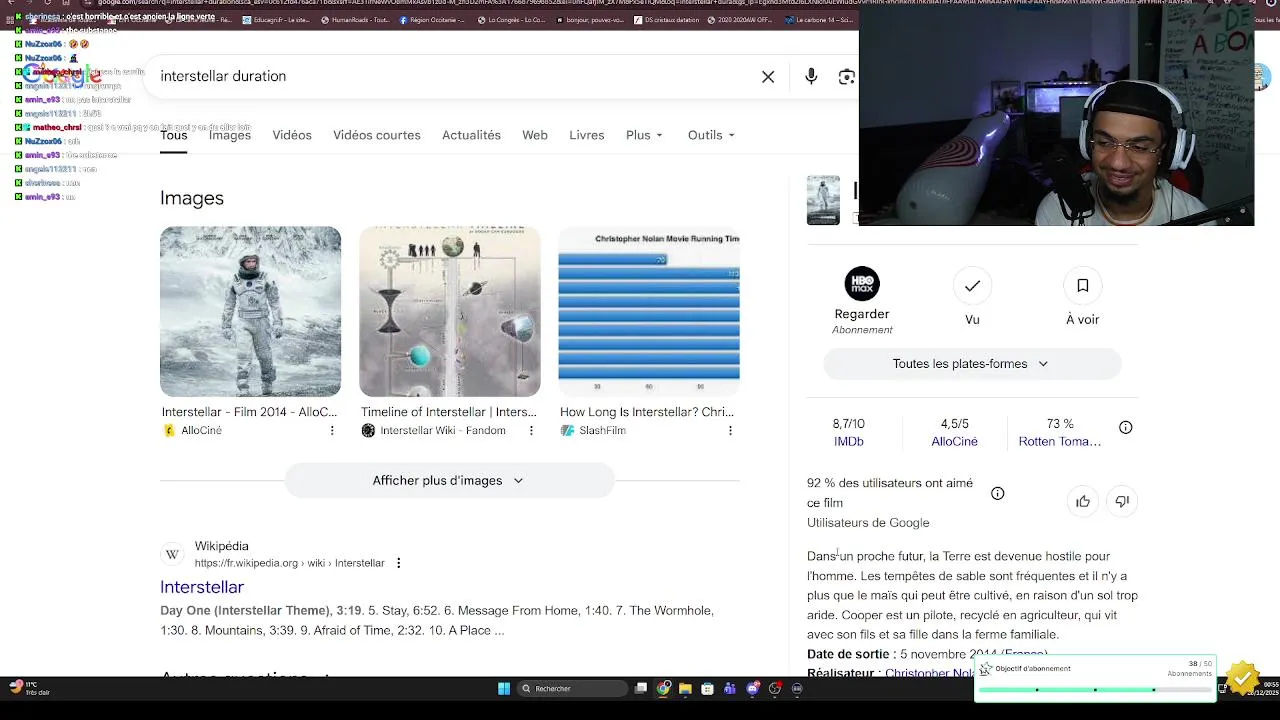The width and height of the screenshot is (1280, 720).
Task: Click the SlashFilm source icon
Action: (567, 430)
